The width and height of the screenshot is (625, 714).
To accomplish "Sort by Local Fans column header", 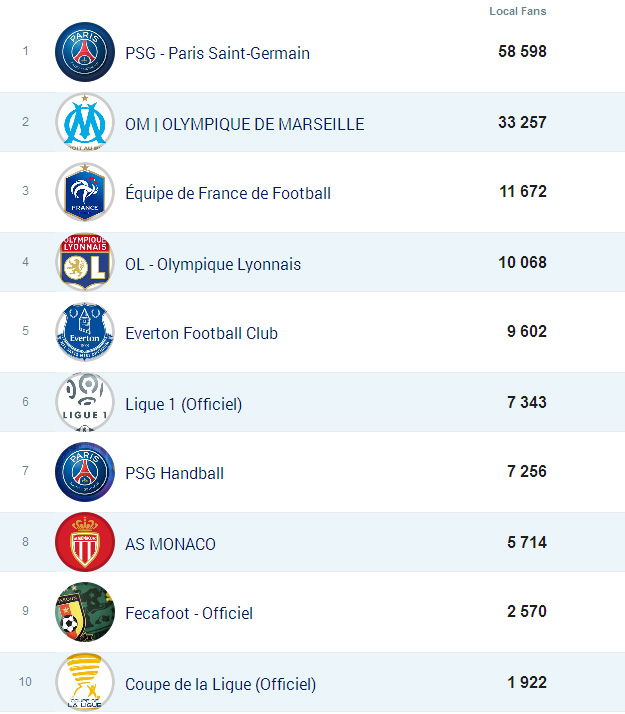I will [x=517, y=12].
